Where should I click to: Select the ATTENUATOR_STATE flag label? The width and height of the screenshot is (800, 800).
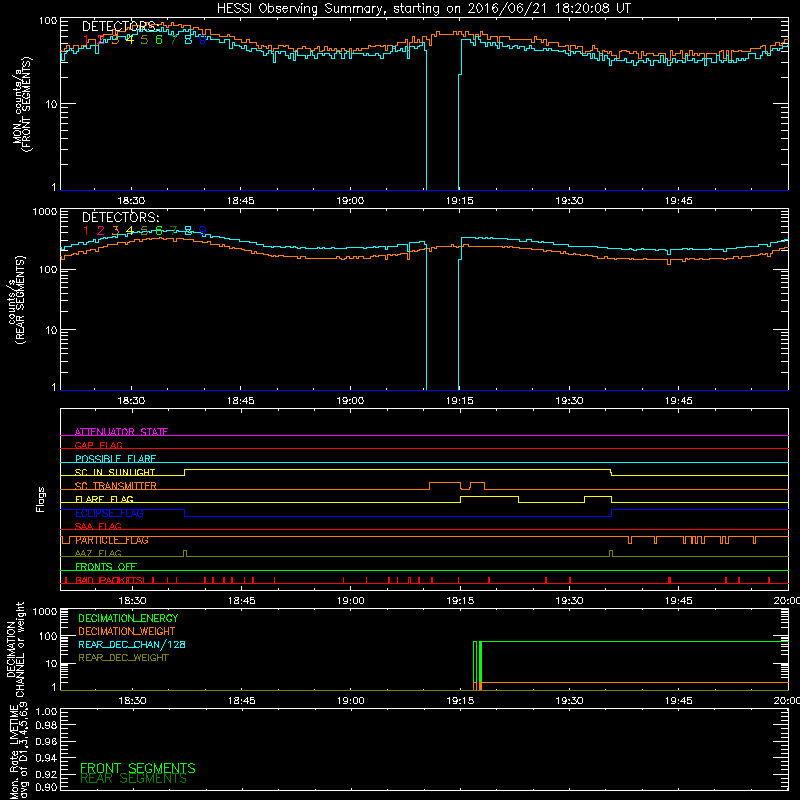(x=121, y=432)
